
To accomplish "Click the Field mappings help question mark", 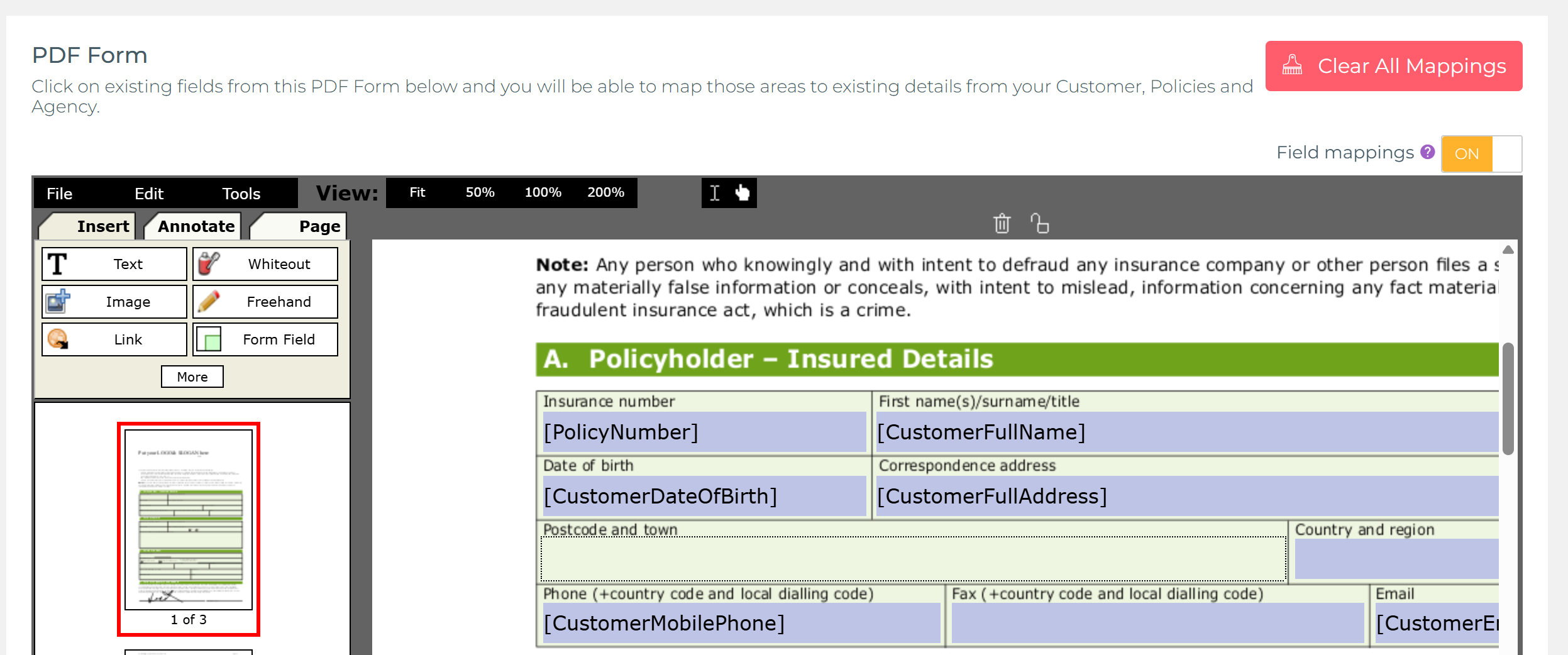I will [x=1427, y=152].
